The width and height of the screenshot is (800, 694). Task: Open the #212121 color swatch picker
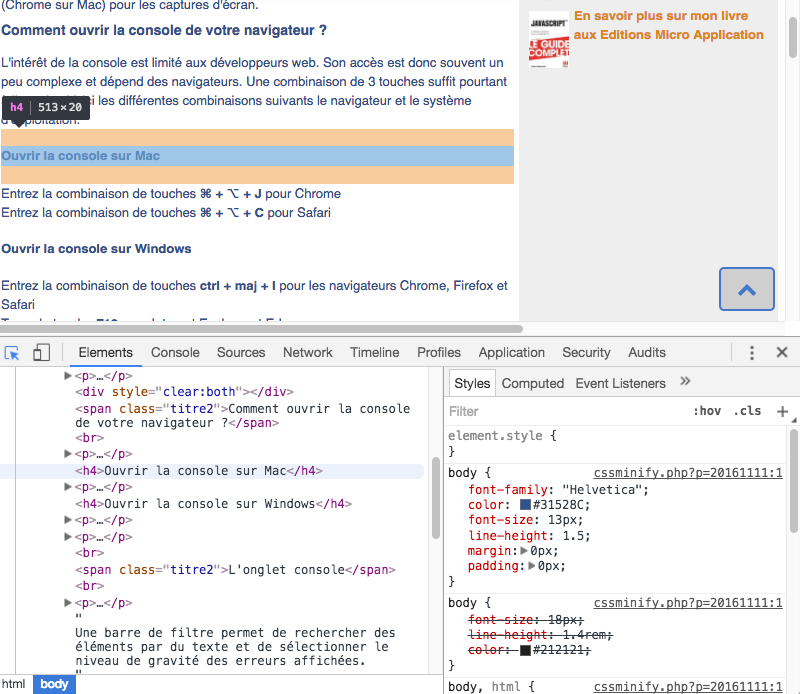pos(525,650)
